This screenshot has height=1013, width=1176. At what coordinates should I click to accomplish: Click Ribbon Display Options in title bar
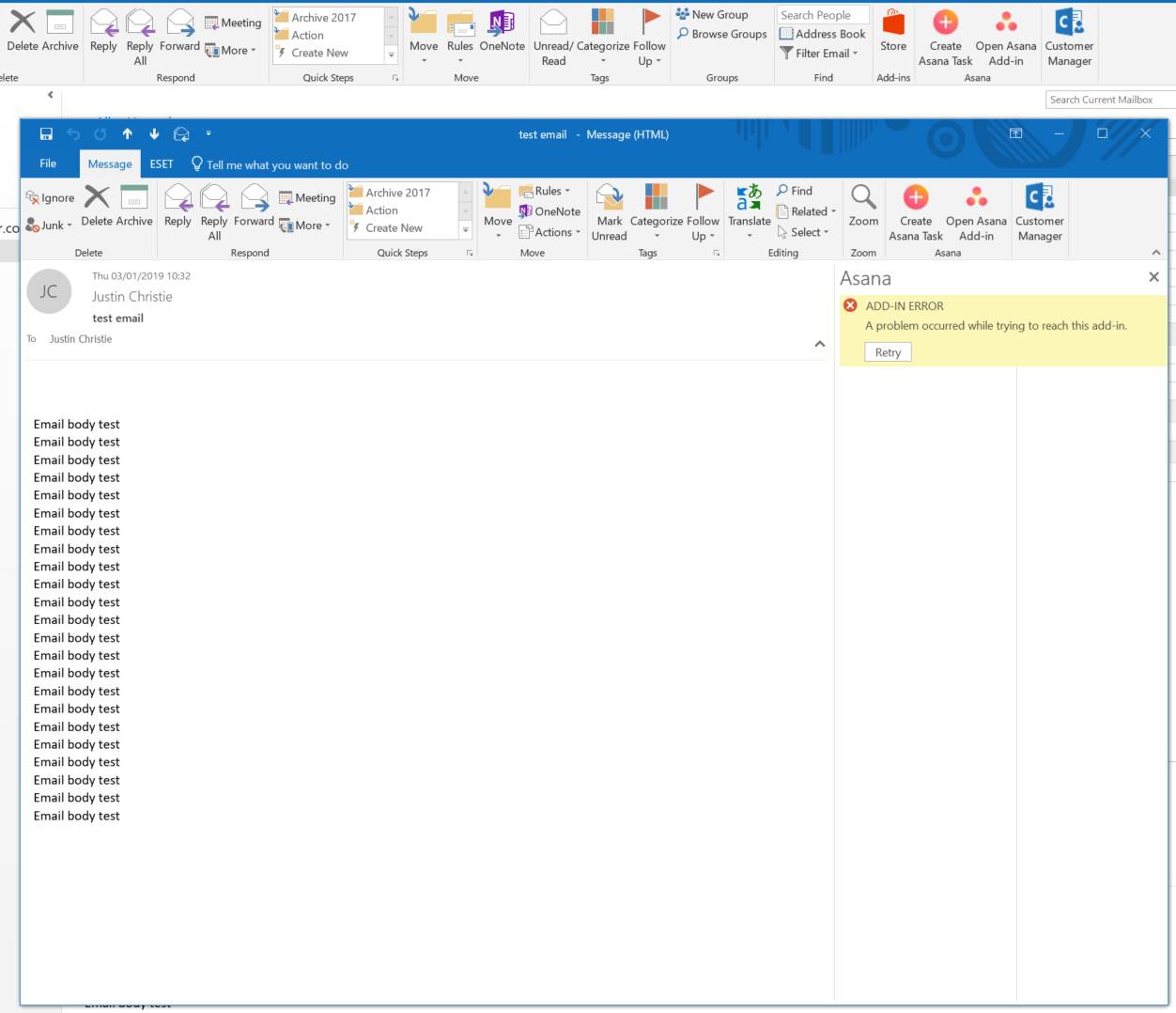point(1015,133)
